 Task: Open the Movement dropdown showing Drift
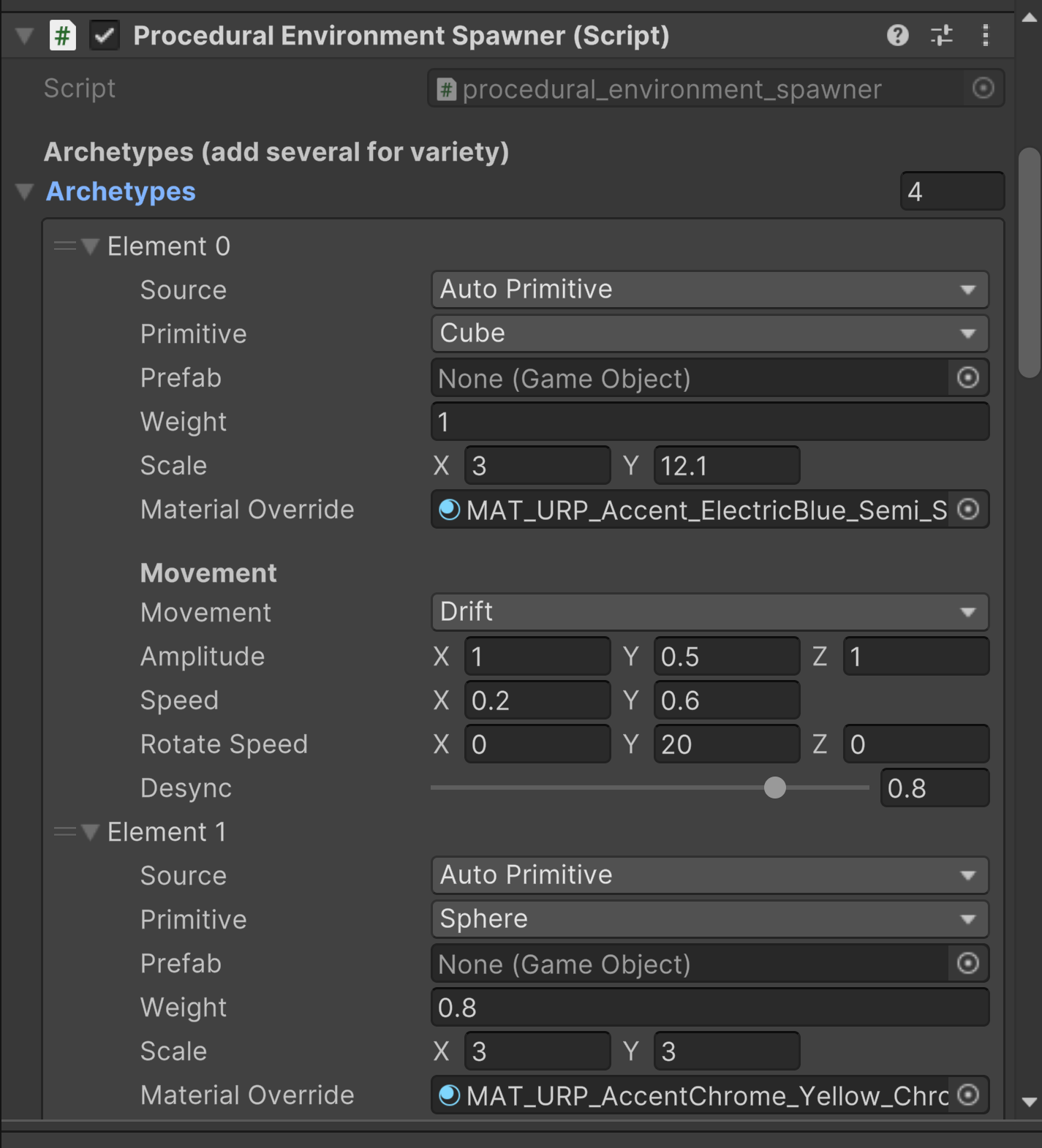point(709,612)
